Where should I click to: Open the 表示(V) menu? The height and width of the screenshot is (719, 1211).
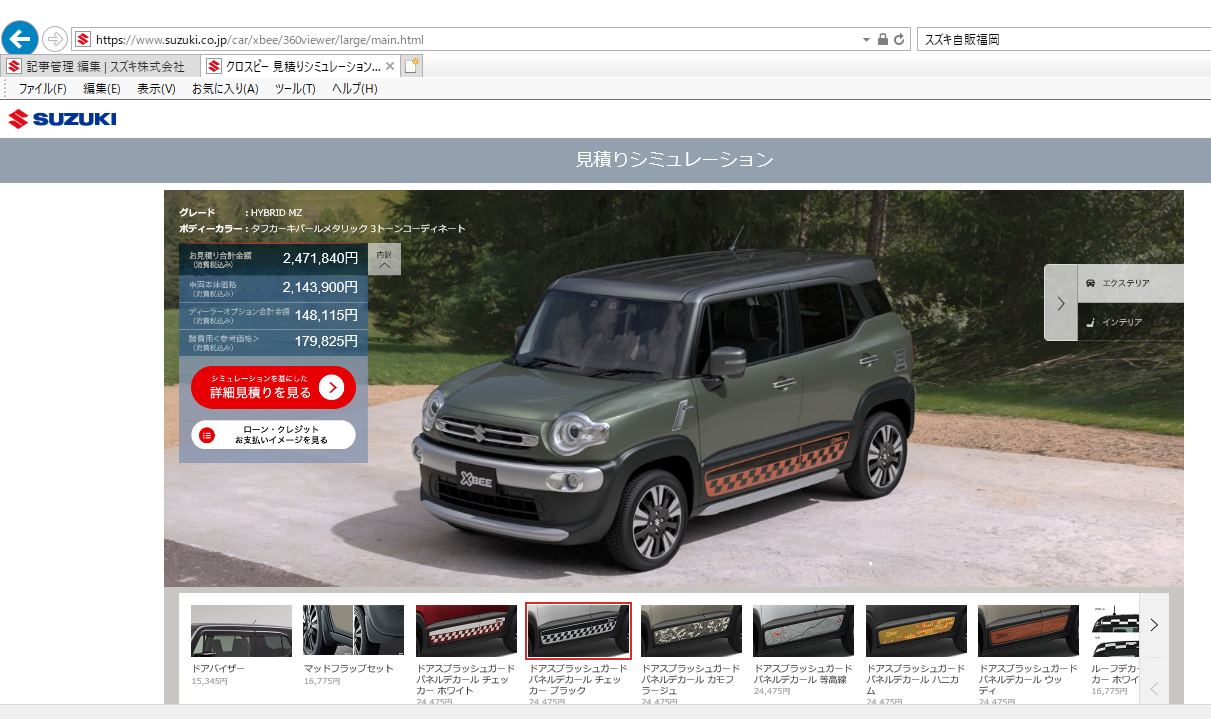point(156,89)
